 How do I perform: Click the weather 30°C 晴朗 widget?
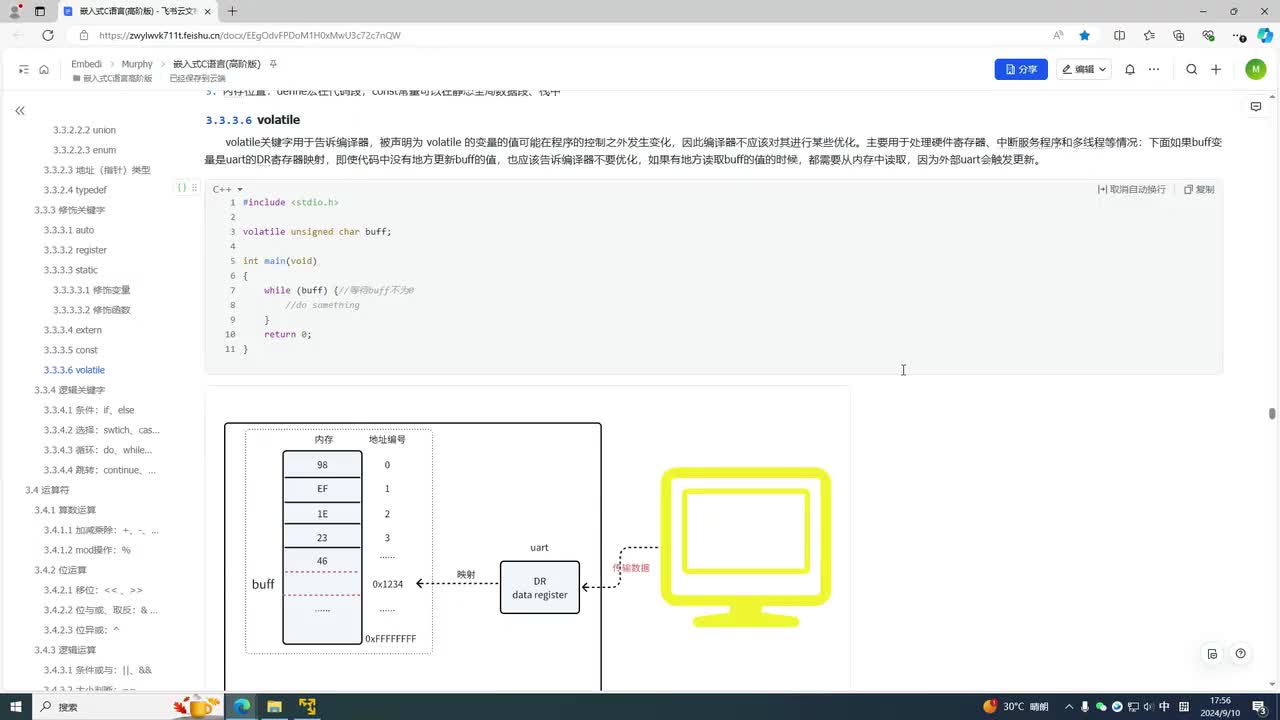click(1015, 706)
